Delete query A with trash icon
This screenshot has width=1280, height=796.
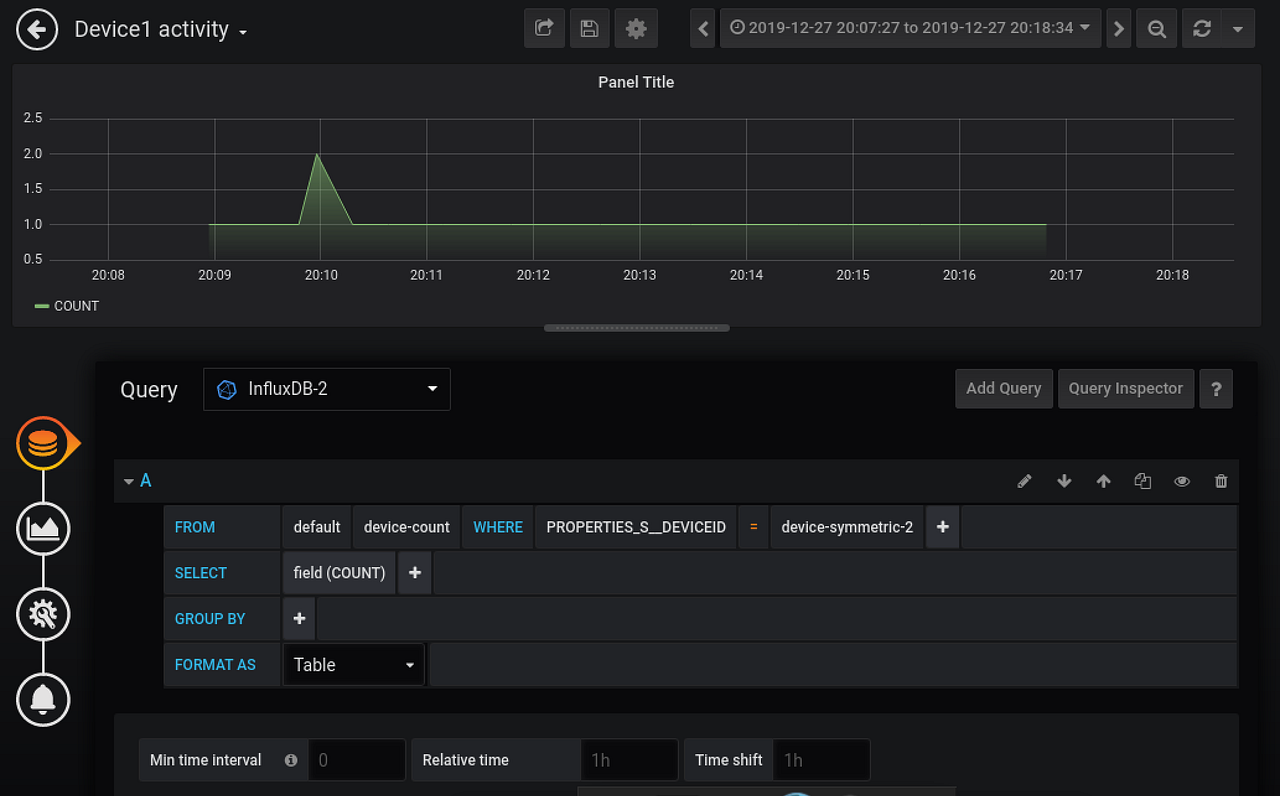tap(1221, 481)
